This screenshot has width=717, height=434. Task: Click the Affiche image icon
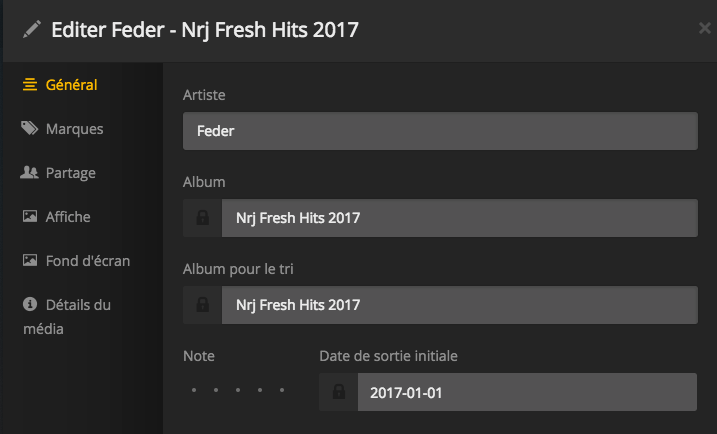(30, 217)
